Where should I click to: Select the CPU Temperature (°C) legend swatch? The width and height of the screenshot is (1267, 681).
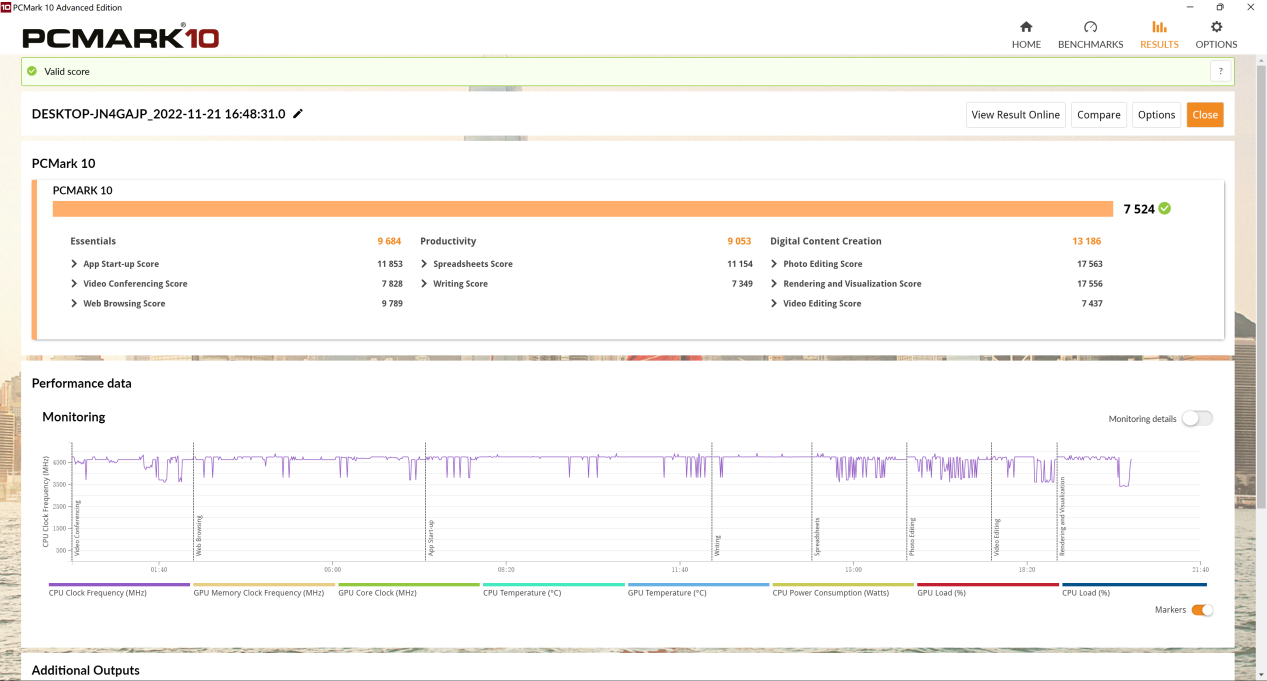pyautogui.click(x=553, y=585)
